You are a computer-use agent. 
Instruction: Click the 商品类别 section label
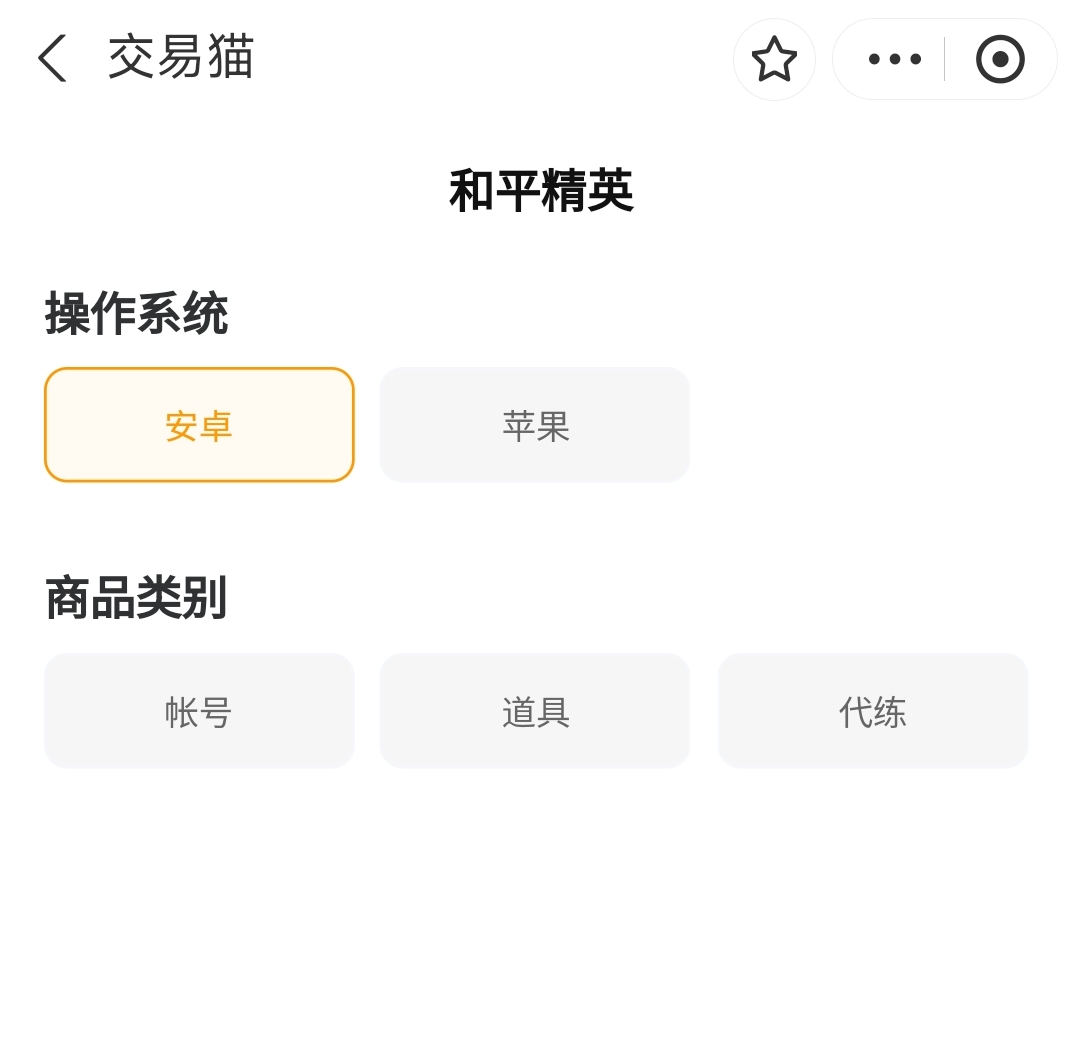coord(136,598)
